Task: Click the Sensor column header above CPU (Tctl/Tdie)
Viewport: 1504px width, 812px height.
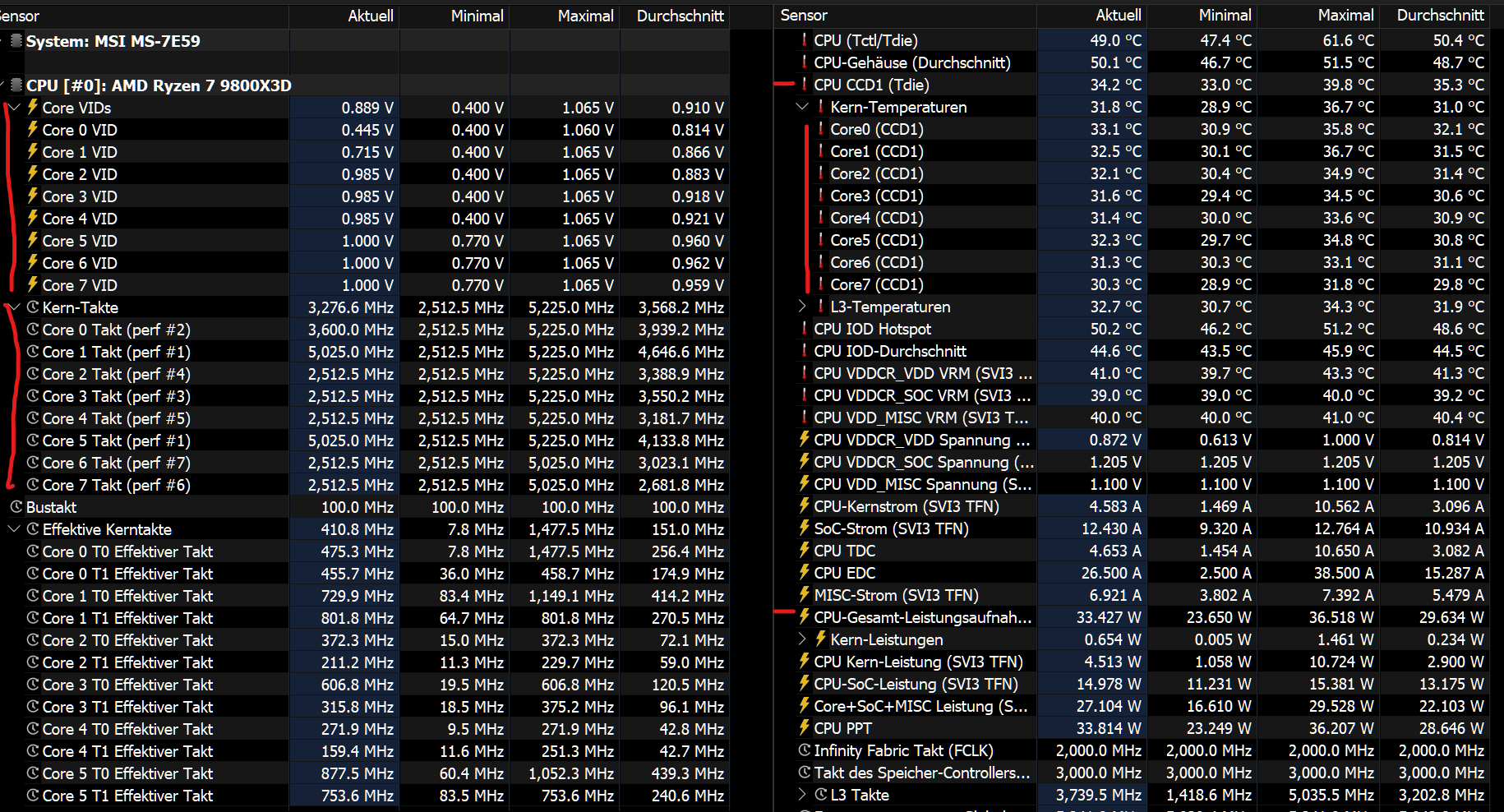Action: 905,15
